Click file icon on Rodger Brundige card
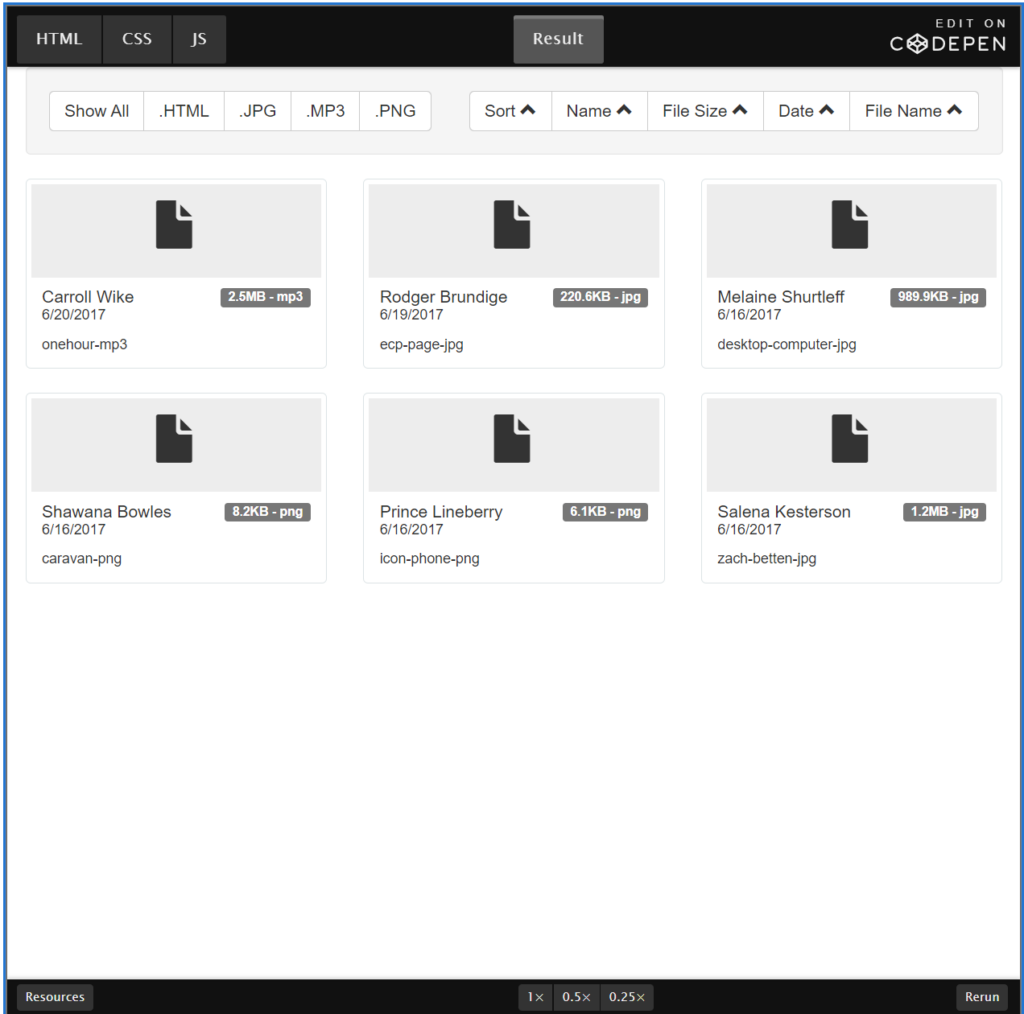The width and height of the screenshot is (1024, 1014). point(512,225)
